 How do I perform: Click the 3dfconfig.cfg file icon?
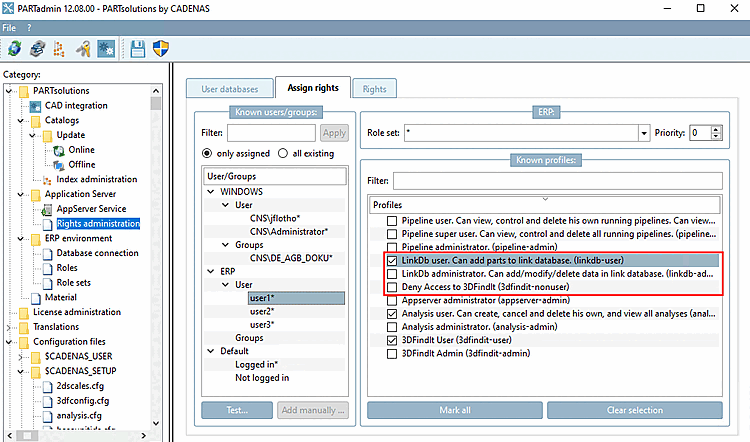47,401
